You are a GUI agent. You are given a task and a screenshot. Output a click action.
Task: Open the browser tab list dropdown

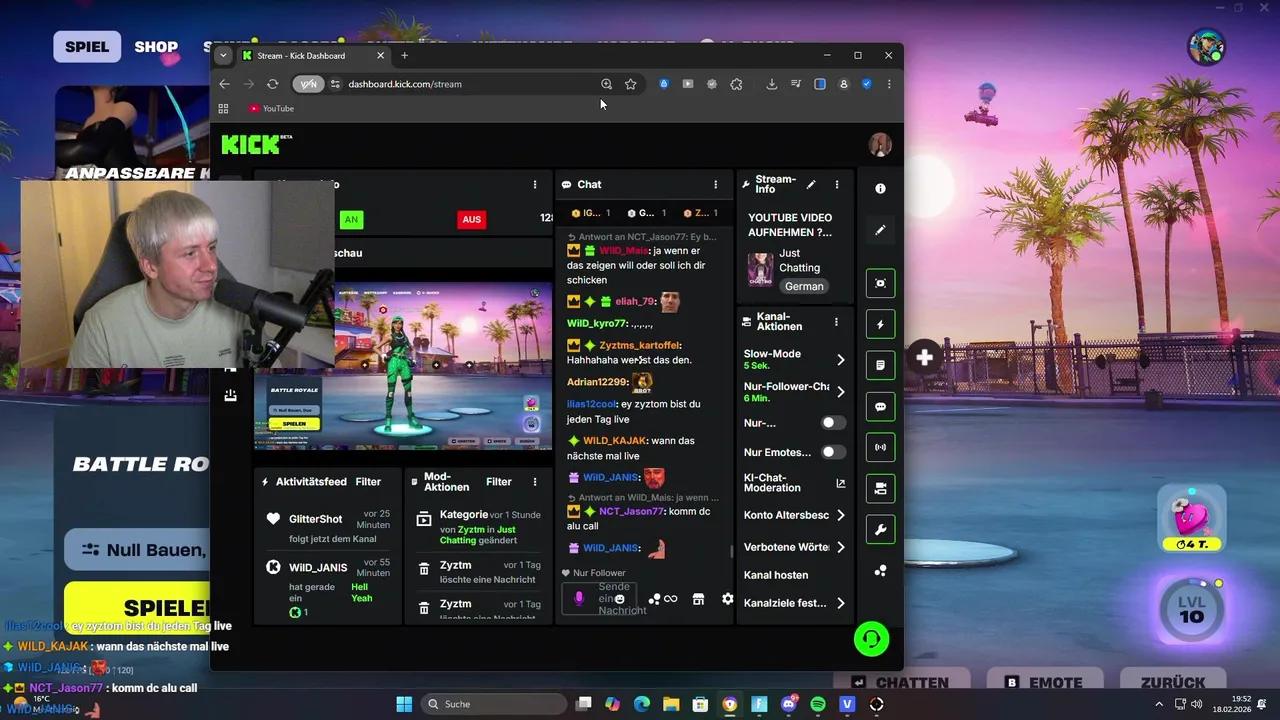pos(223,55)
